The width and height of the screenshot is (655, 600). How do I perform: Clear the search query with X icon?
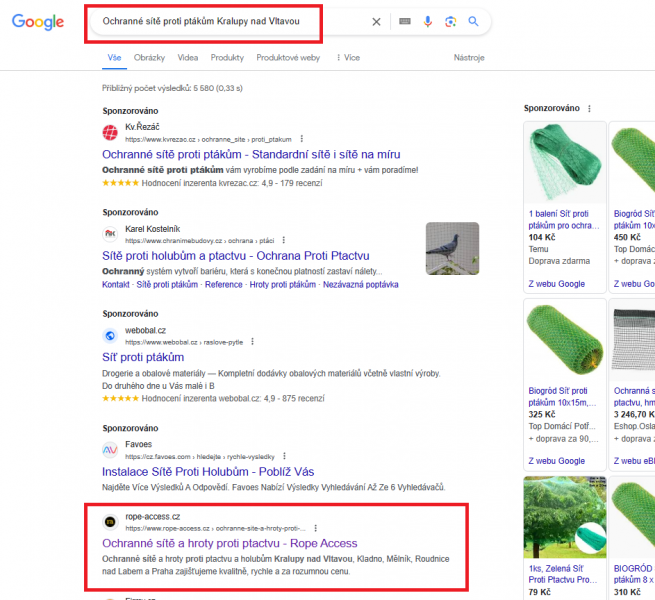376,22
